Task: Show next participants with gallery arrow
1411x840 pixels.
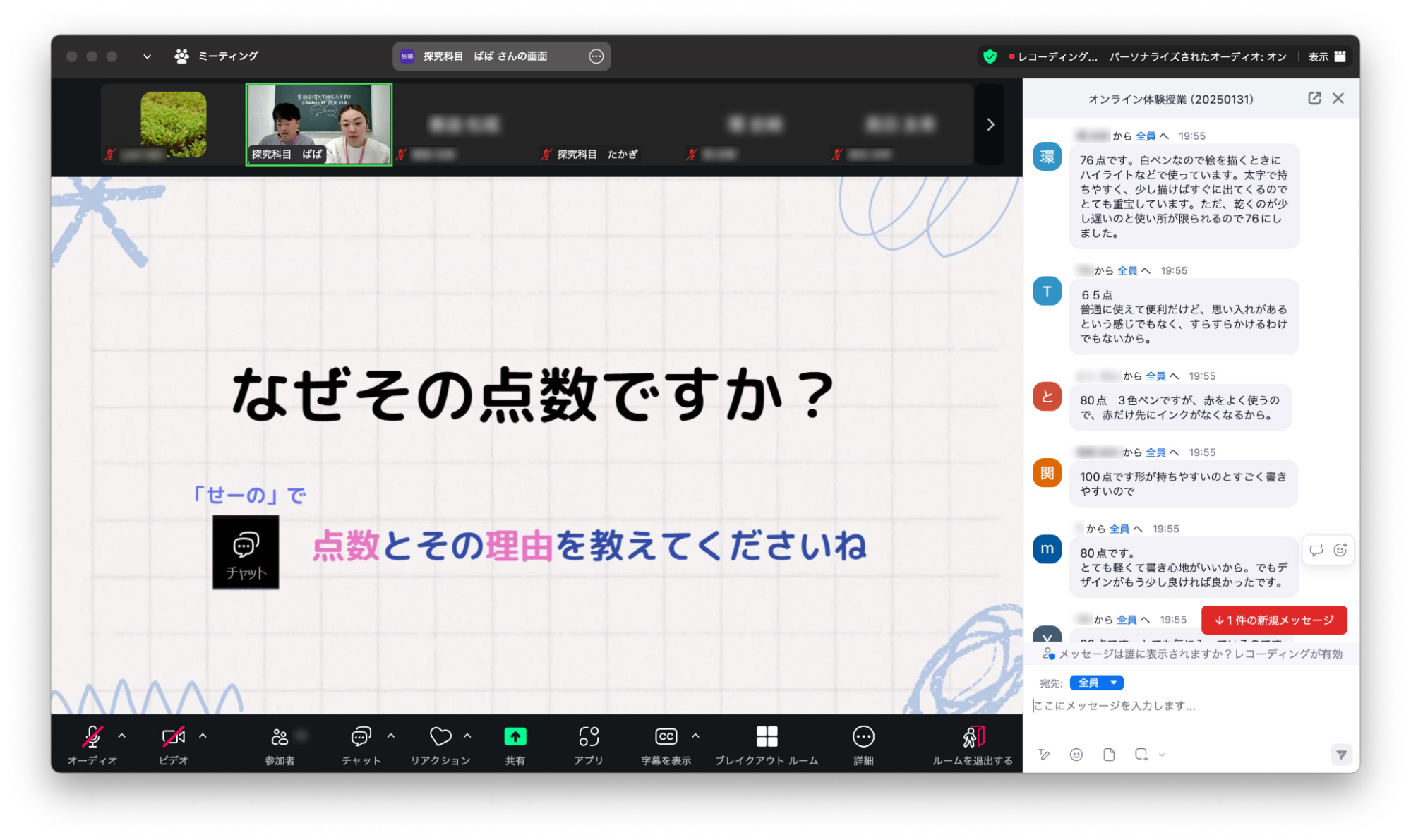Action: pos(990,125)
